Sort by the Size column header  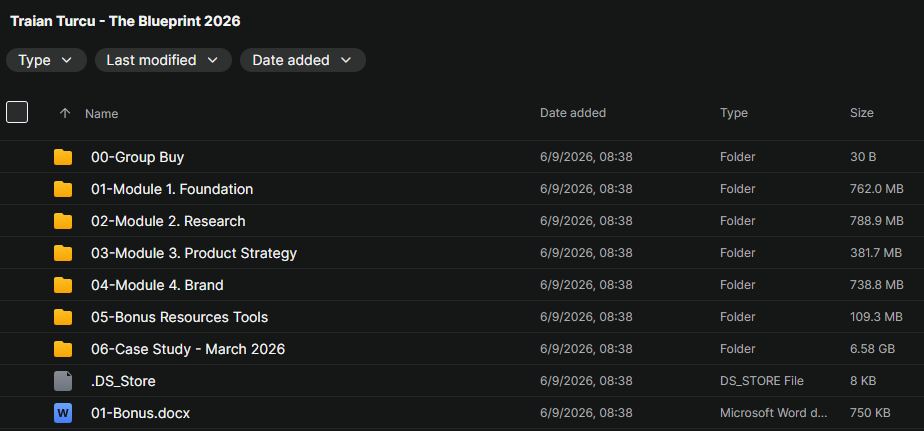point(862,113)
